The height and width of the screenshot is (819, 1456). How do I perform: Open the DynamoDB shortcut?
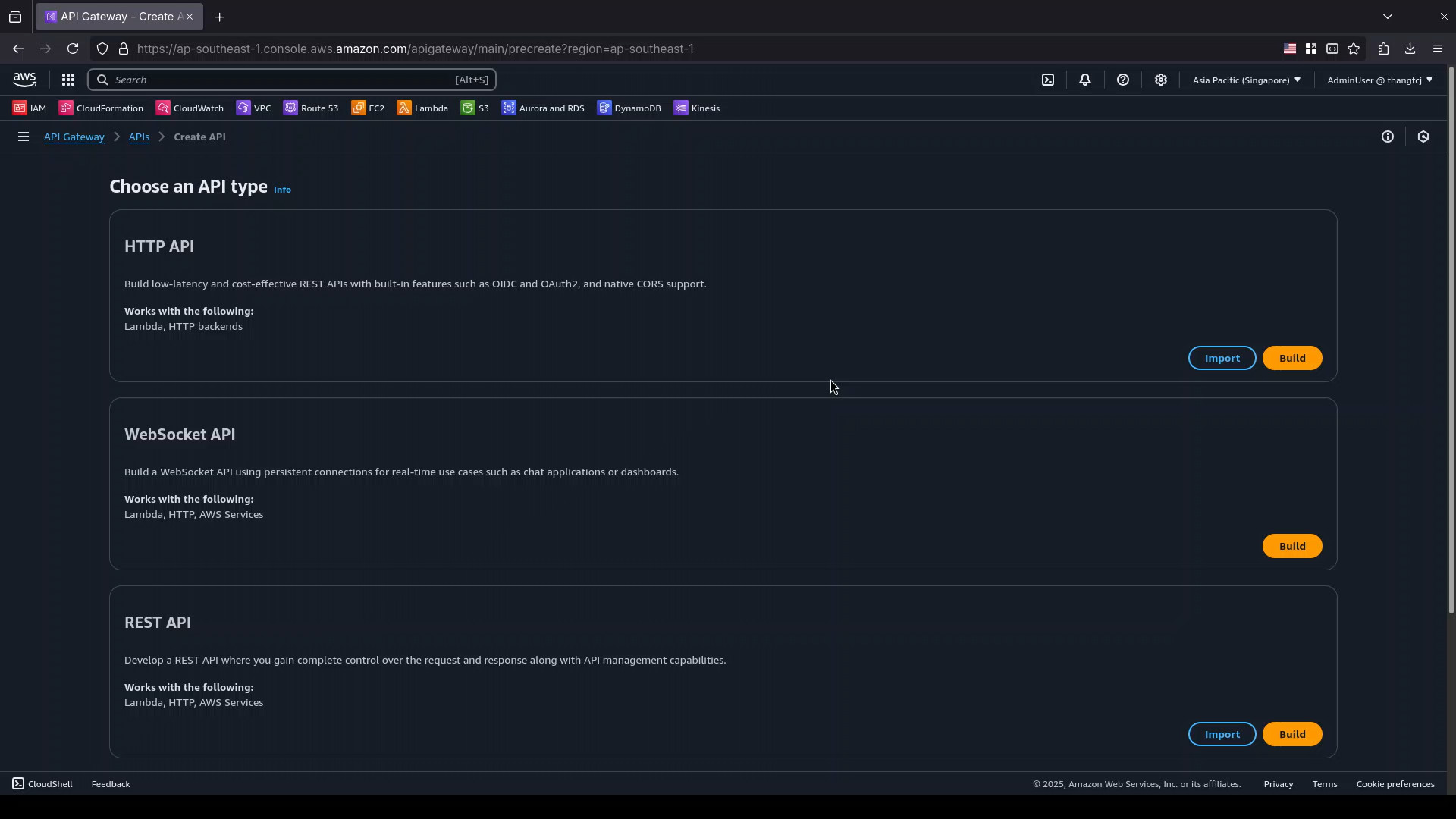coord(629,108)
